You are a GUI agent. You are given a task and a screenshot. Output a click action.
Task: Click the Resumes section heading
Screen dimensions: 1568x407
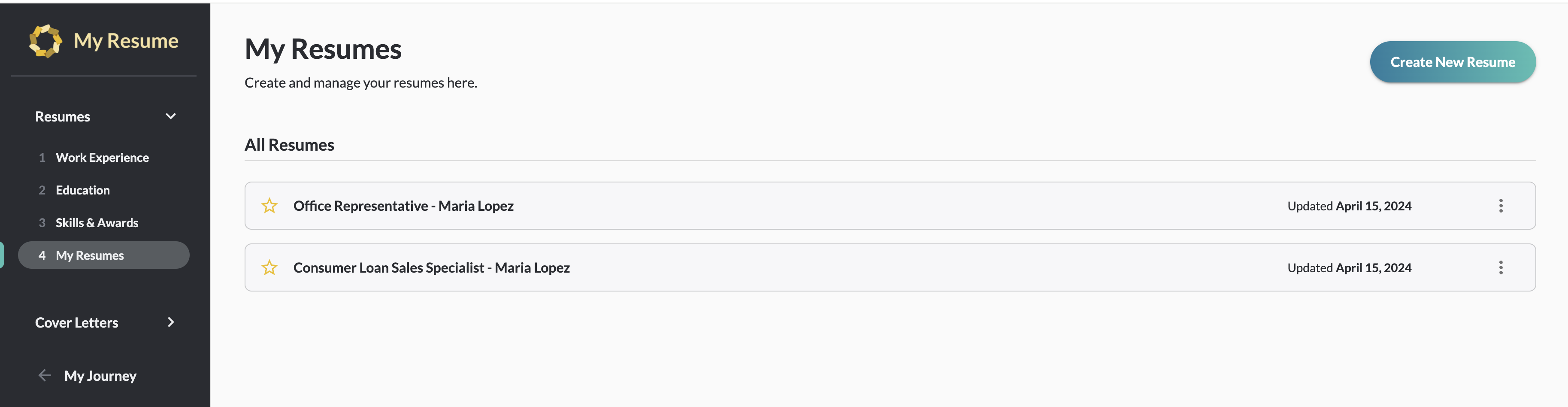tap(63, 117)
